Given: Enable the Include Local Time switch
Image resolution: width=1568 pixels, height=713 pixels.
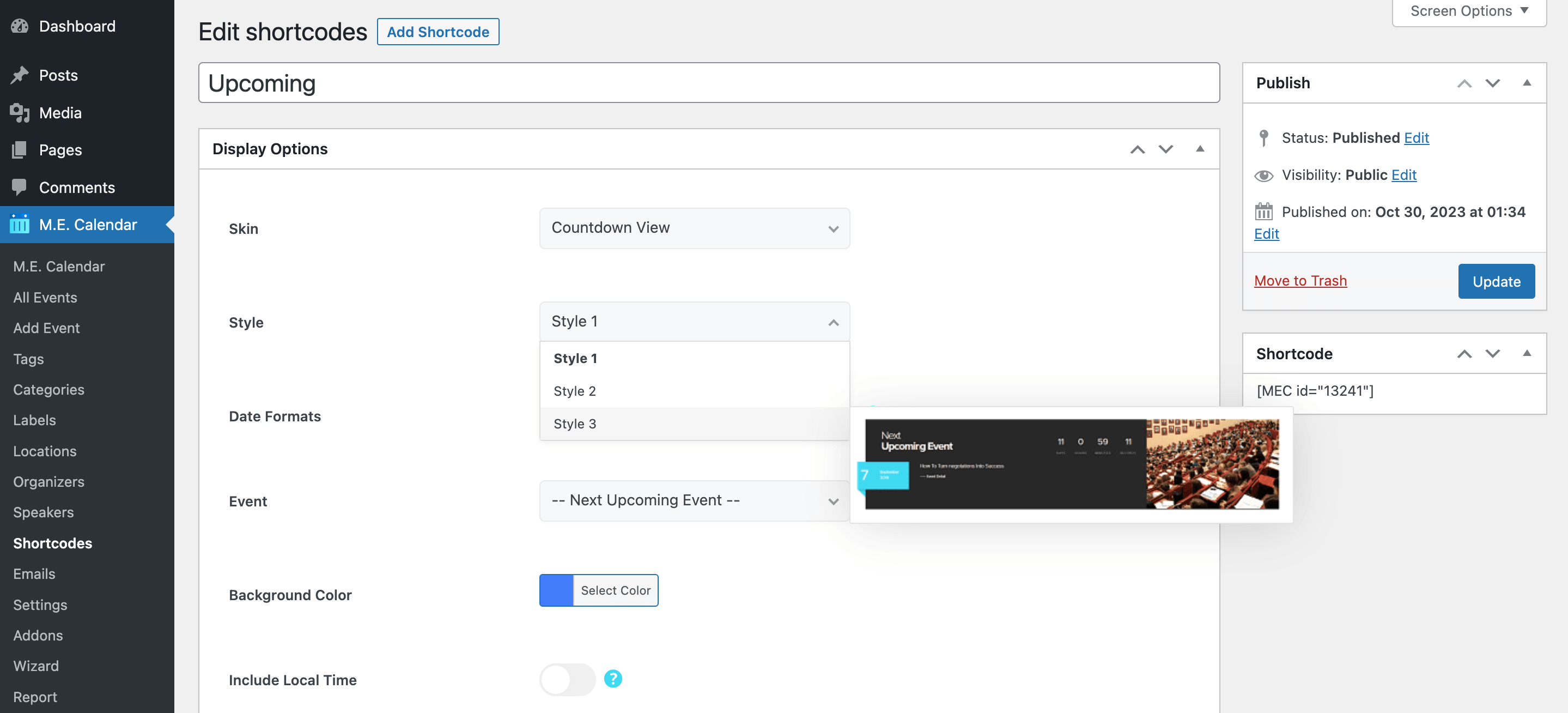Looking at the screenshot, I should pos(567,679).
